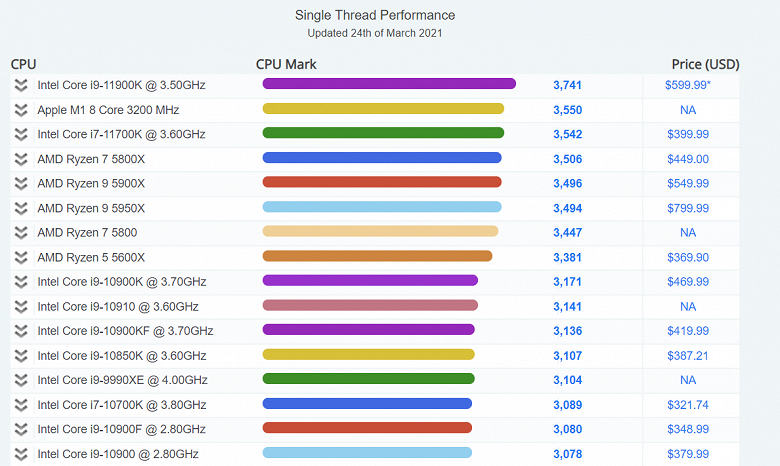
Task: Expand the Intel i9-11900K row chevron
Action: pyautogui.click(x=20, y=85)
